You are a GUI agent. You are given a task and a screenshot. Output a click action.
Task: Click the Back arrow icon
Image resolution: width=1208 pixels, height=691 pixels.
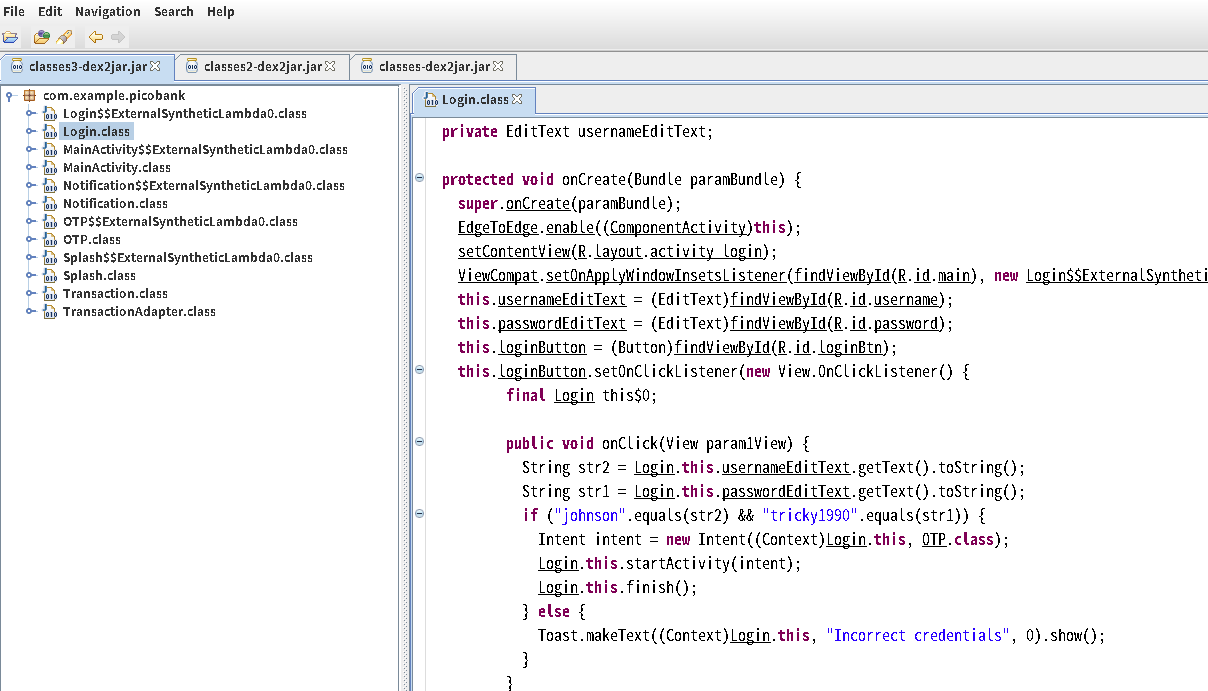tap(96, 37)
